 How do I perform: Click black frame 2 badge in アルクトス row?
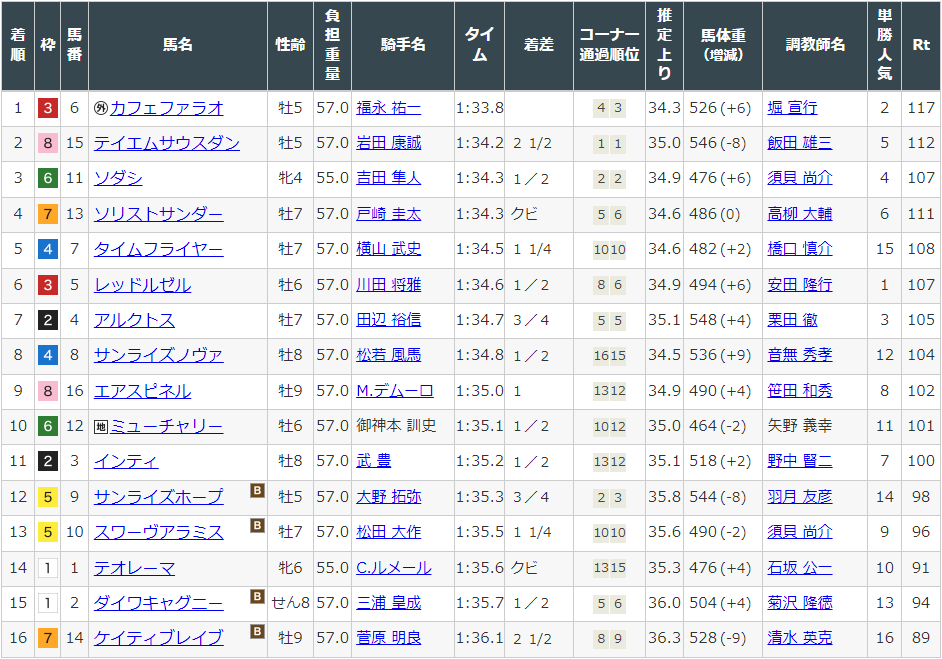click(47, 320)
